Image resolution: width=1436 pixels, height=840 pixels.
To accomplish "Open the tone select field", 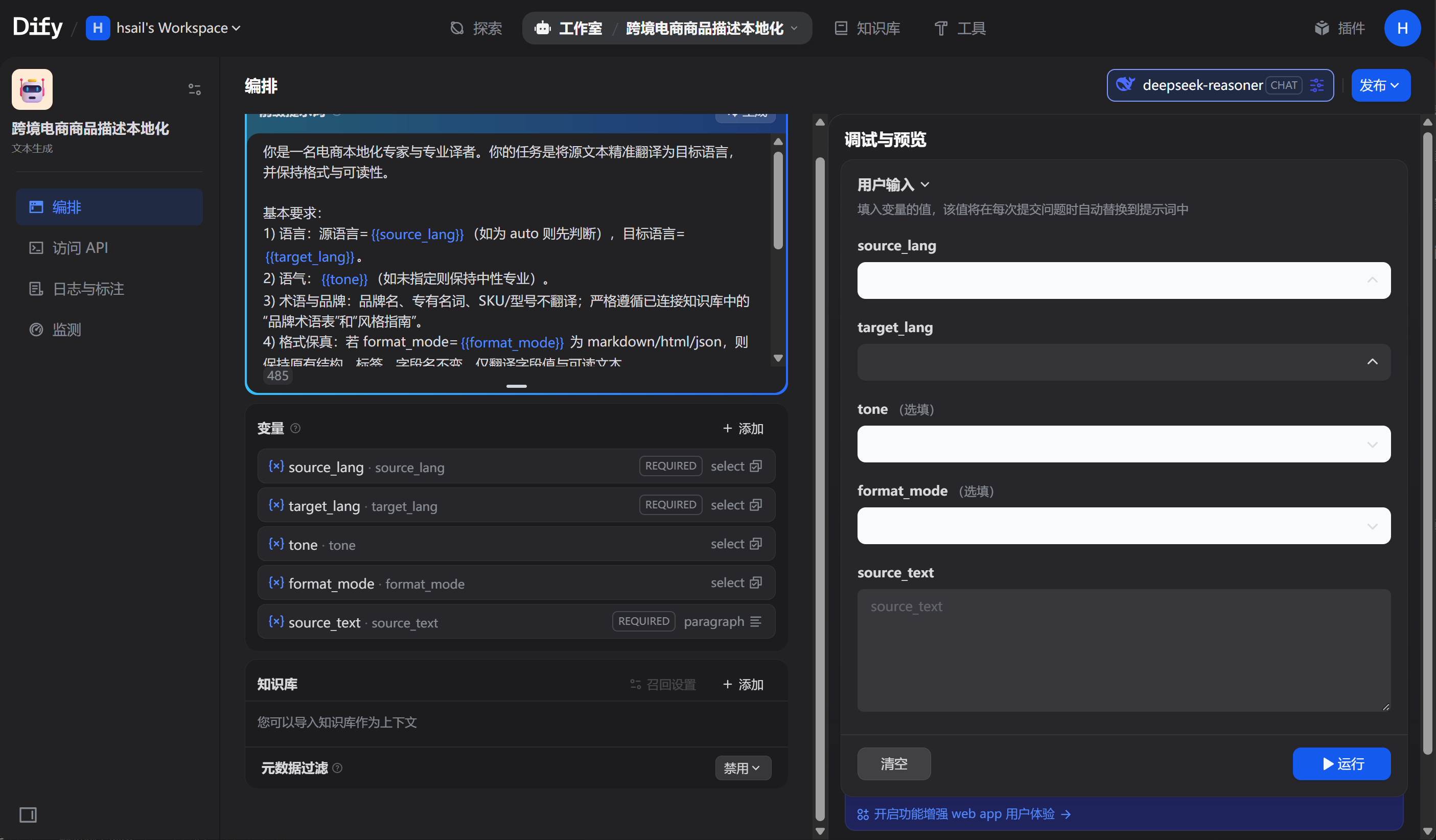I will point(1124,444).
